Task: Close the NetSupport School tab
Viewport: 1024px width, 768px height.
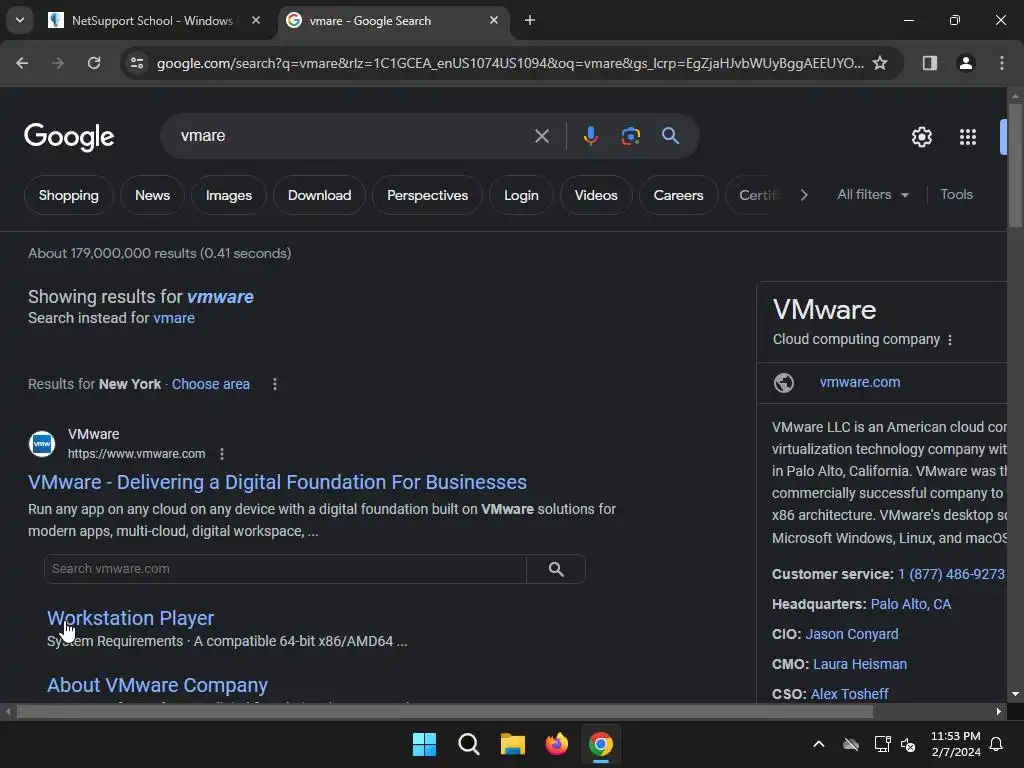Action: 256,20
